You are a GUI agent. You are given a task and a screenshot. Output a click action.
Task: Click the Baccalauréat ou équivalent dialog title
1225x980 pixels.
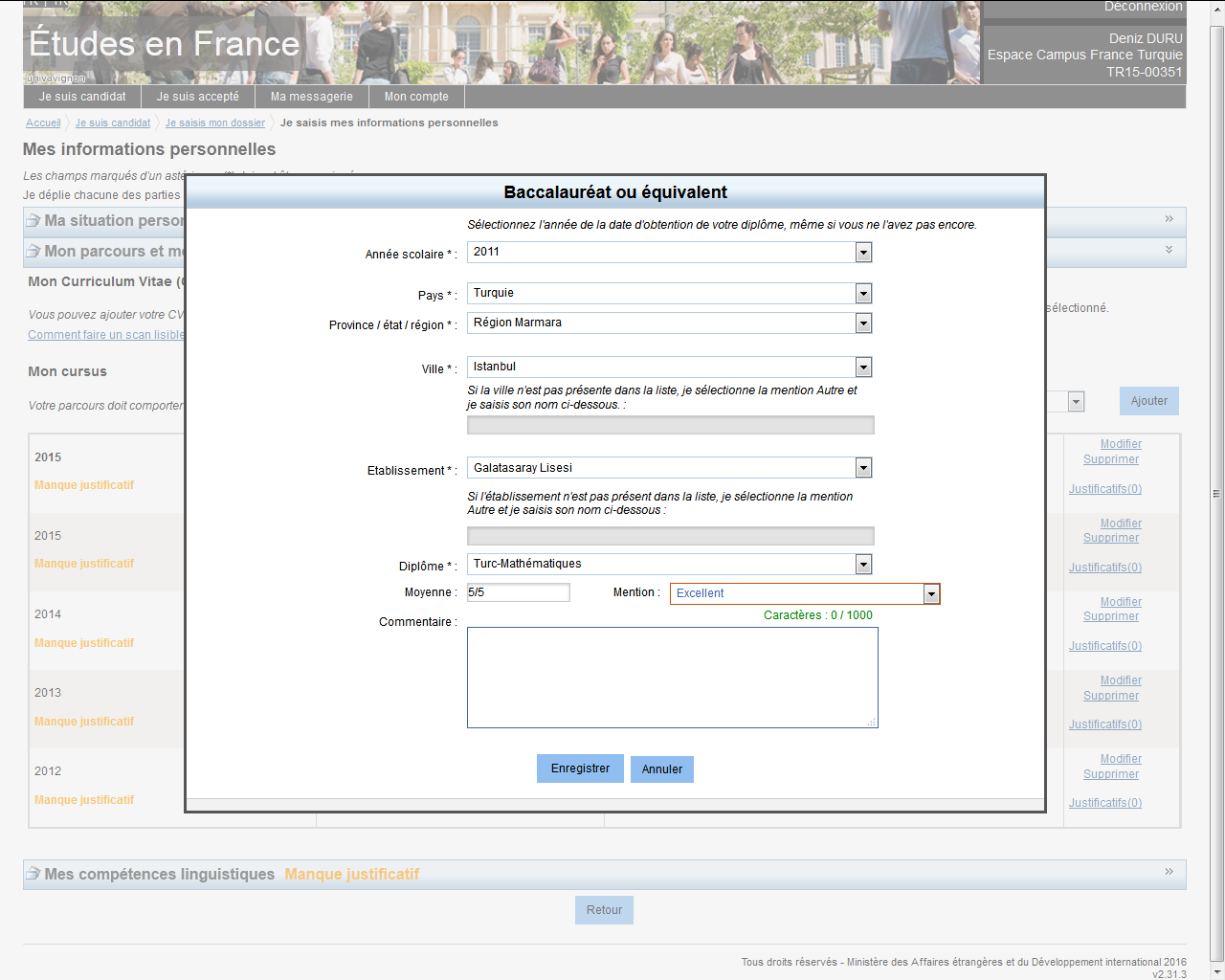point(615,192)
